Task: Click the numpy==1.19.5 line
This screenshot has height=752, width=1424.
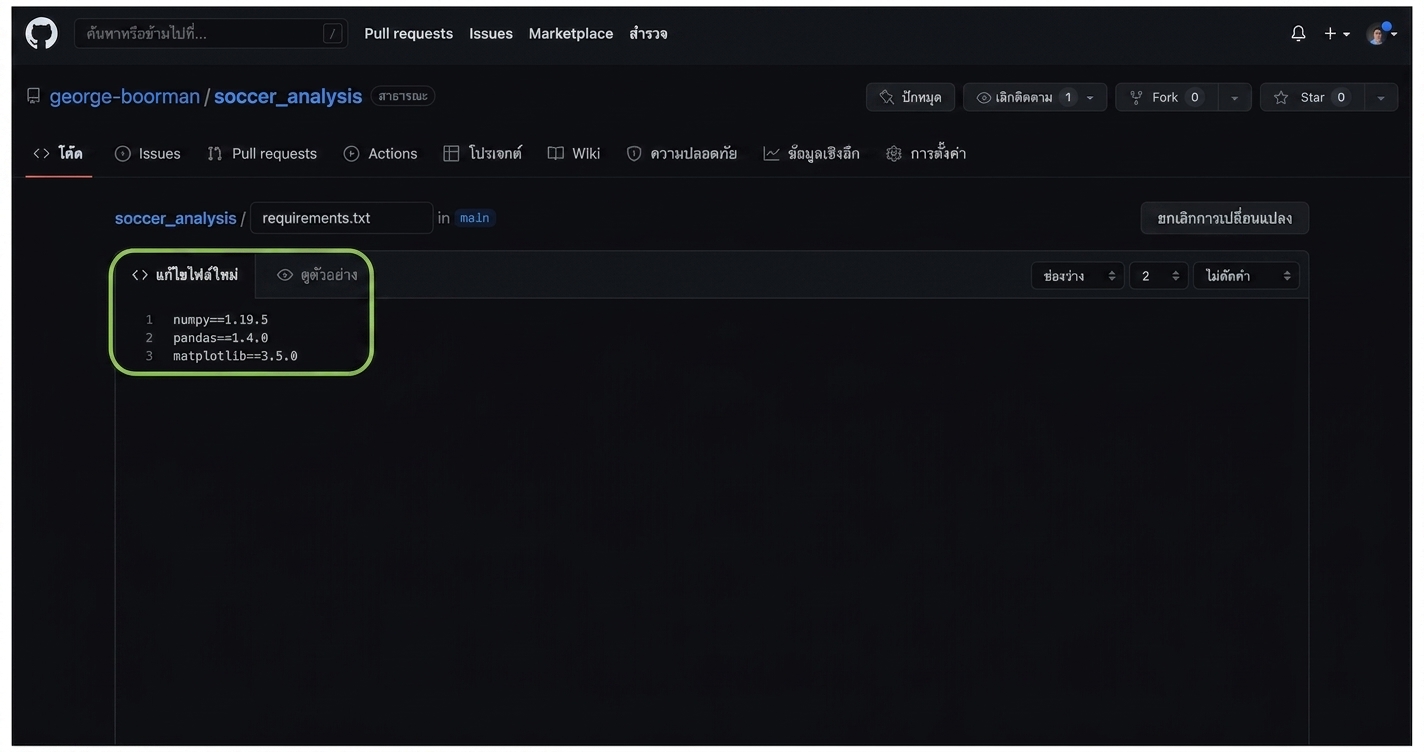Action: coord(220,320)
